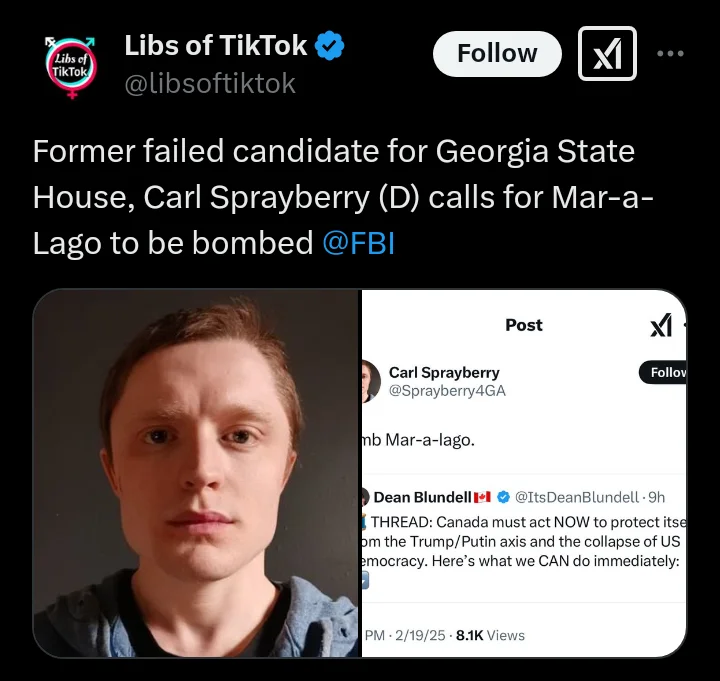This screenshot has width=720, height=681.
Task: Follow the Libs of TikTok account
Action: [497, 54]
